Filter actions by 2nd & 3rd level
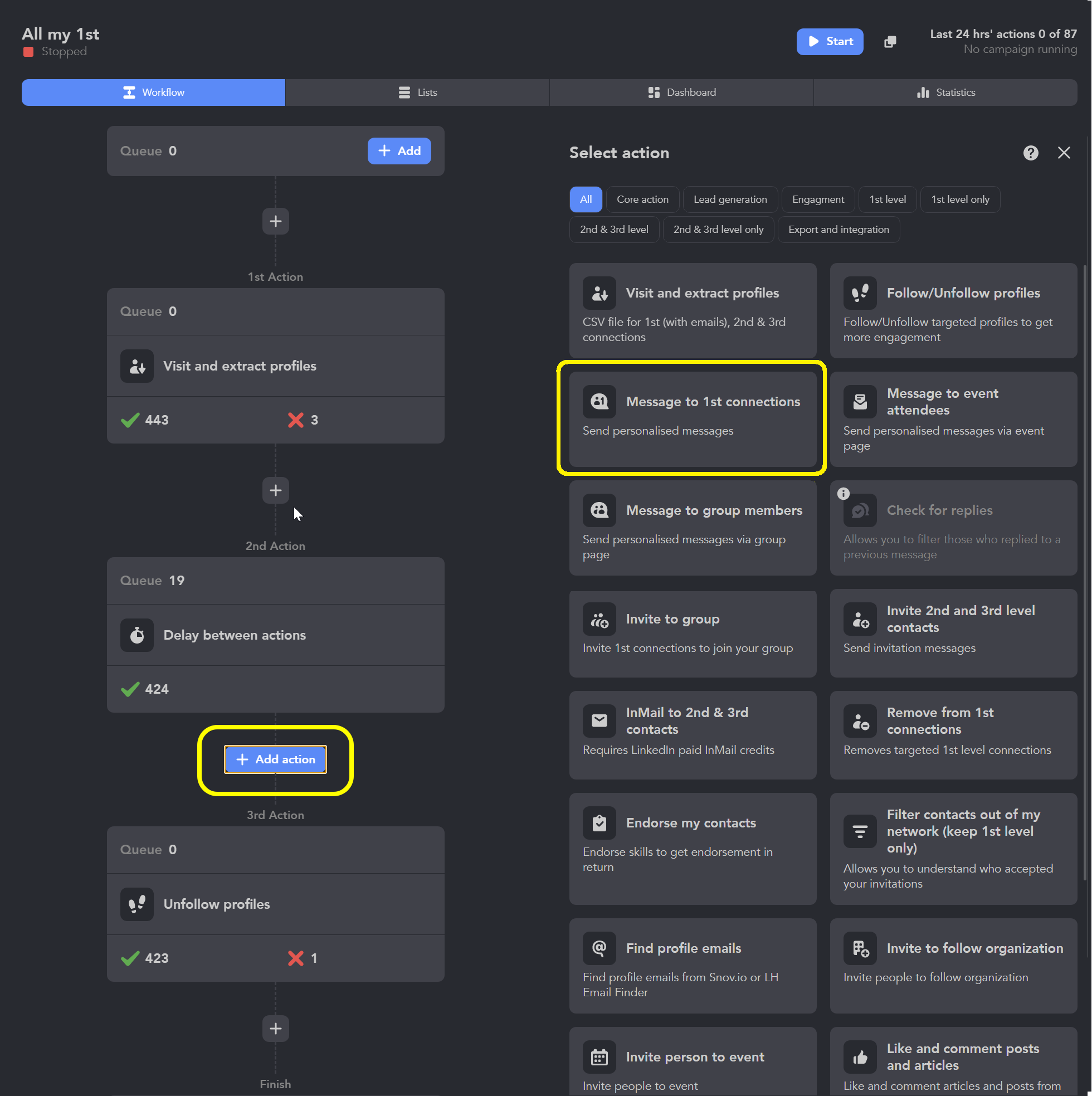 point(614,230)
